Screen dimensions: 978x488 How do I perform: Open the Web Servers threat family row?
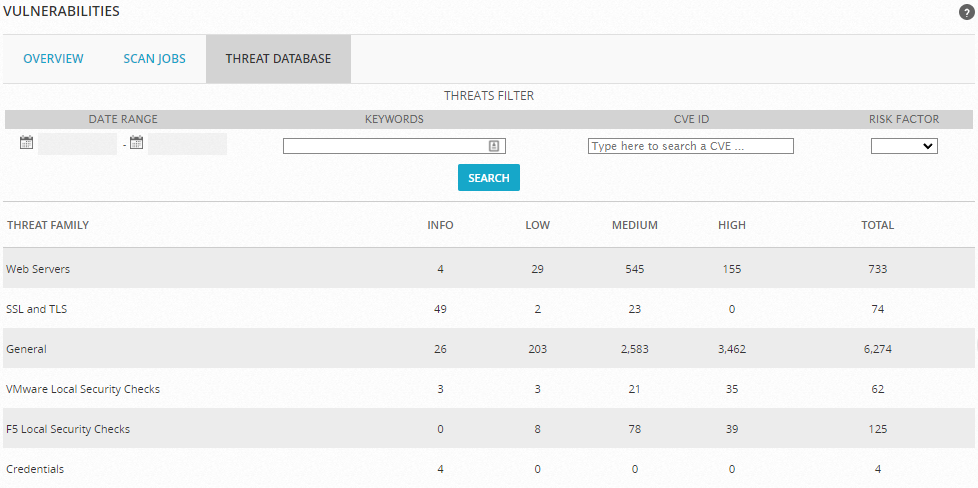489,269
